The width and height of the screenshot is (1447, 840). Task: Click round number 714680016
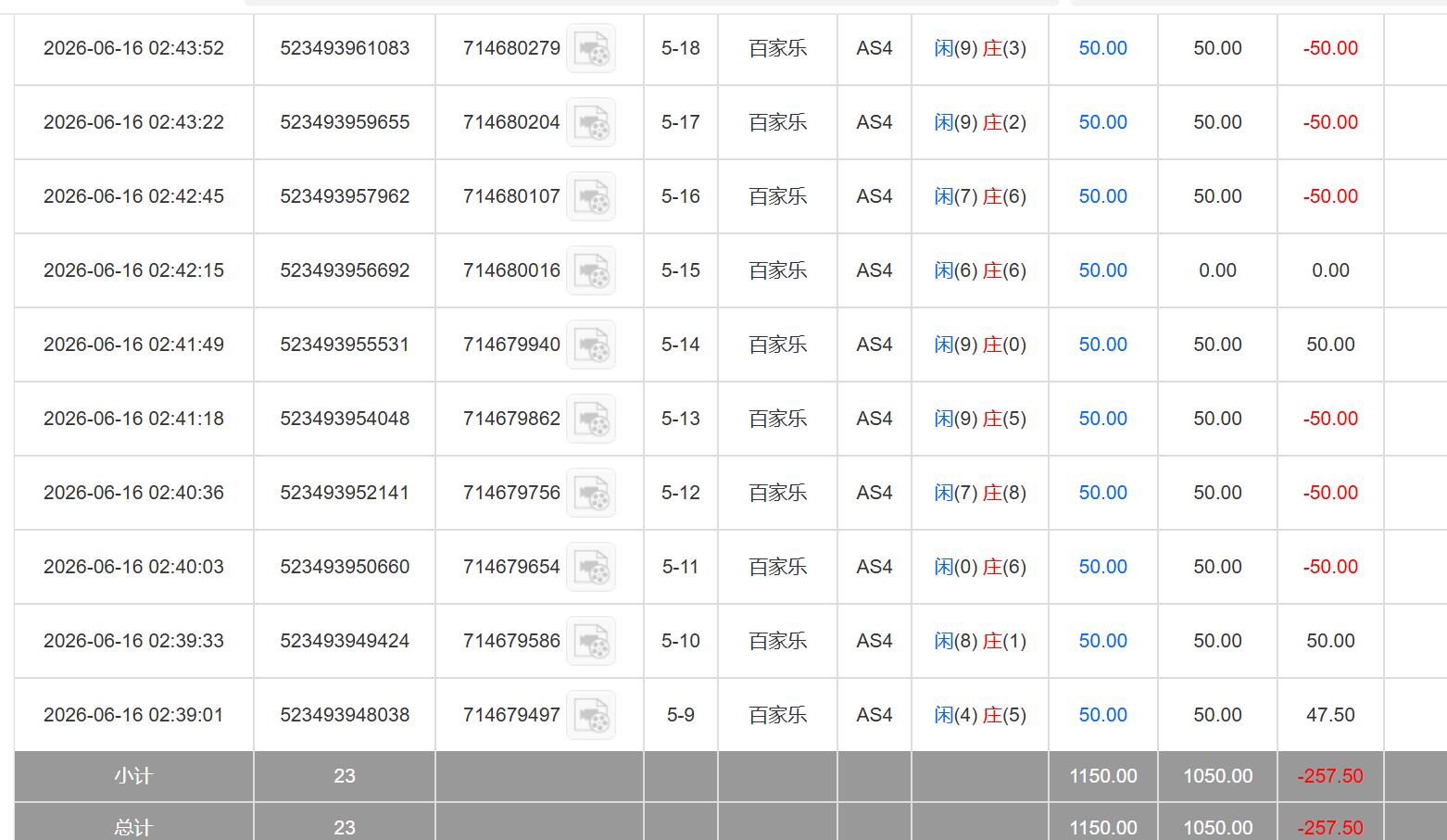(511, 270)
